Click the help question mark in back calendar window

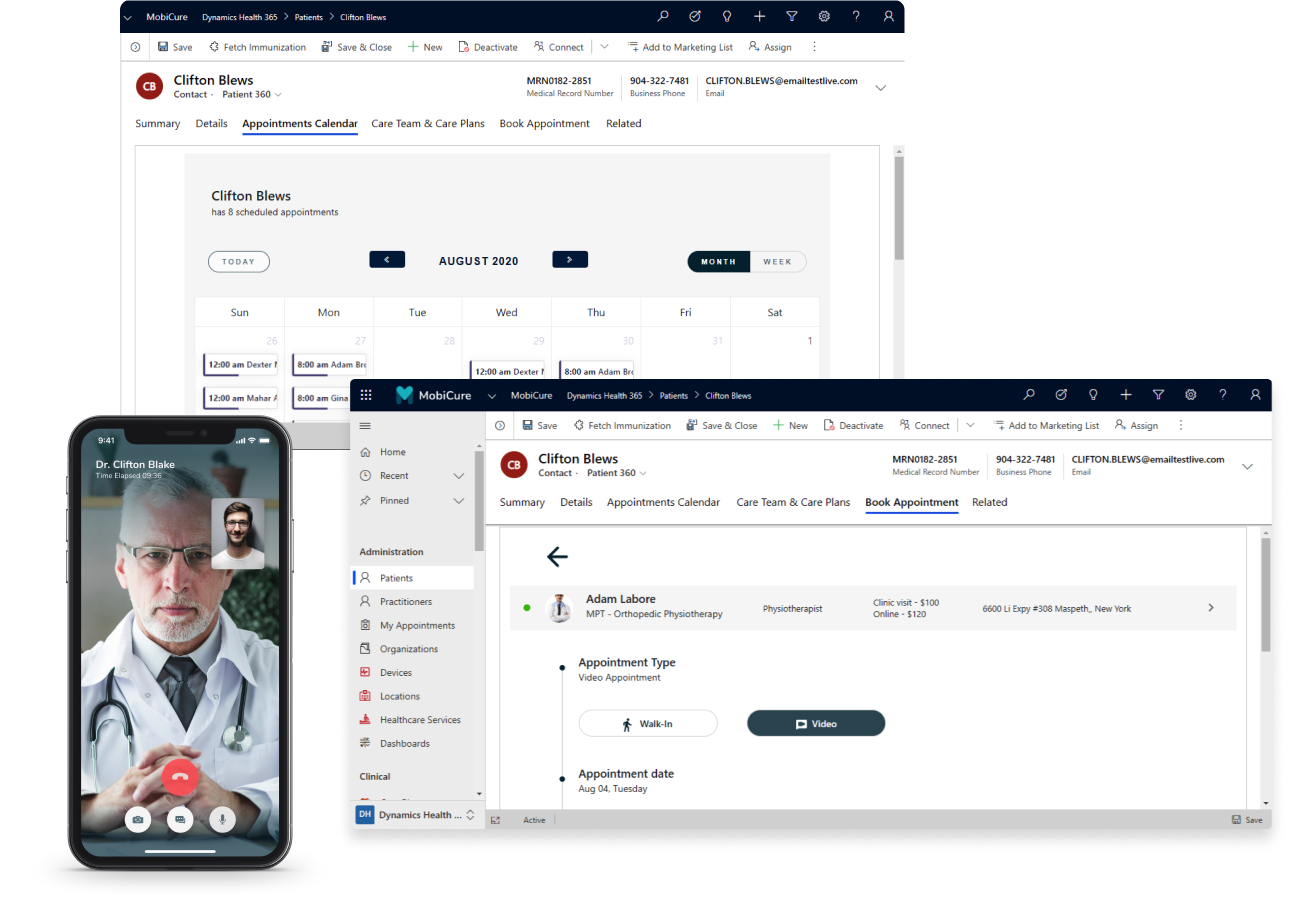[x=856, y=17]
